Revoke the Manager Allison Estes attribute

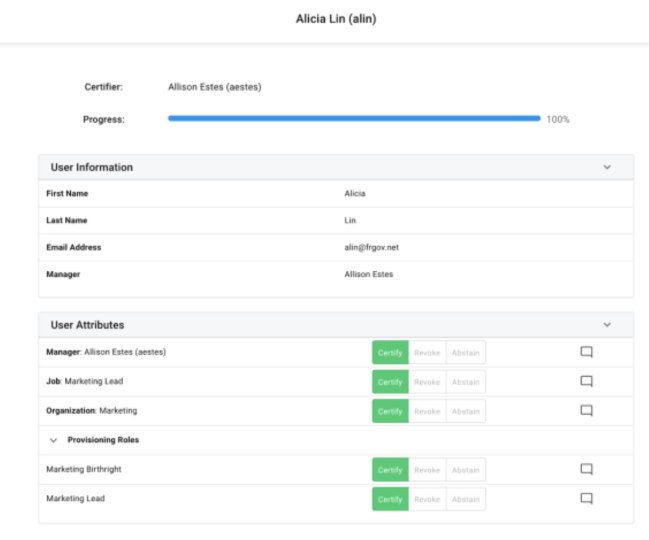point(427,352)
